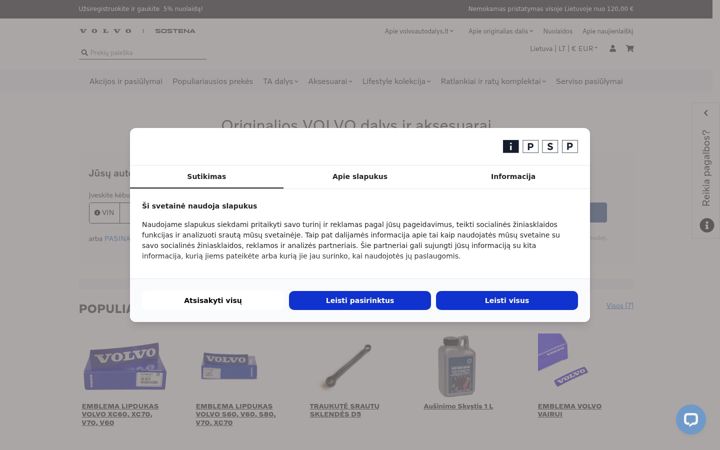Screen dimensions: 720x450
Task: Open Populiariausios prekės menu item
Action: click(x=213, y=81)
